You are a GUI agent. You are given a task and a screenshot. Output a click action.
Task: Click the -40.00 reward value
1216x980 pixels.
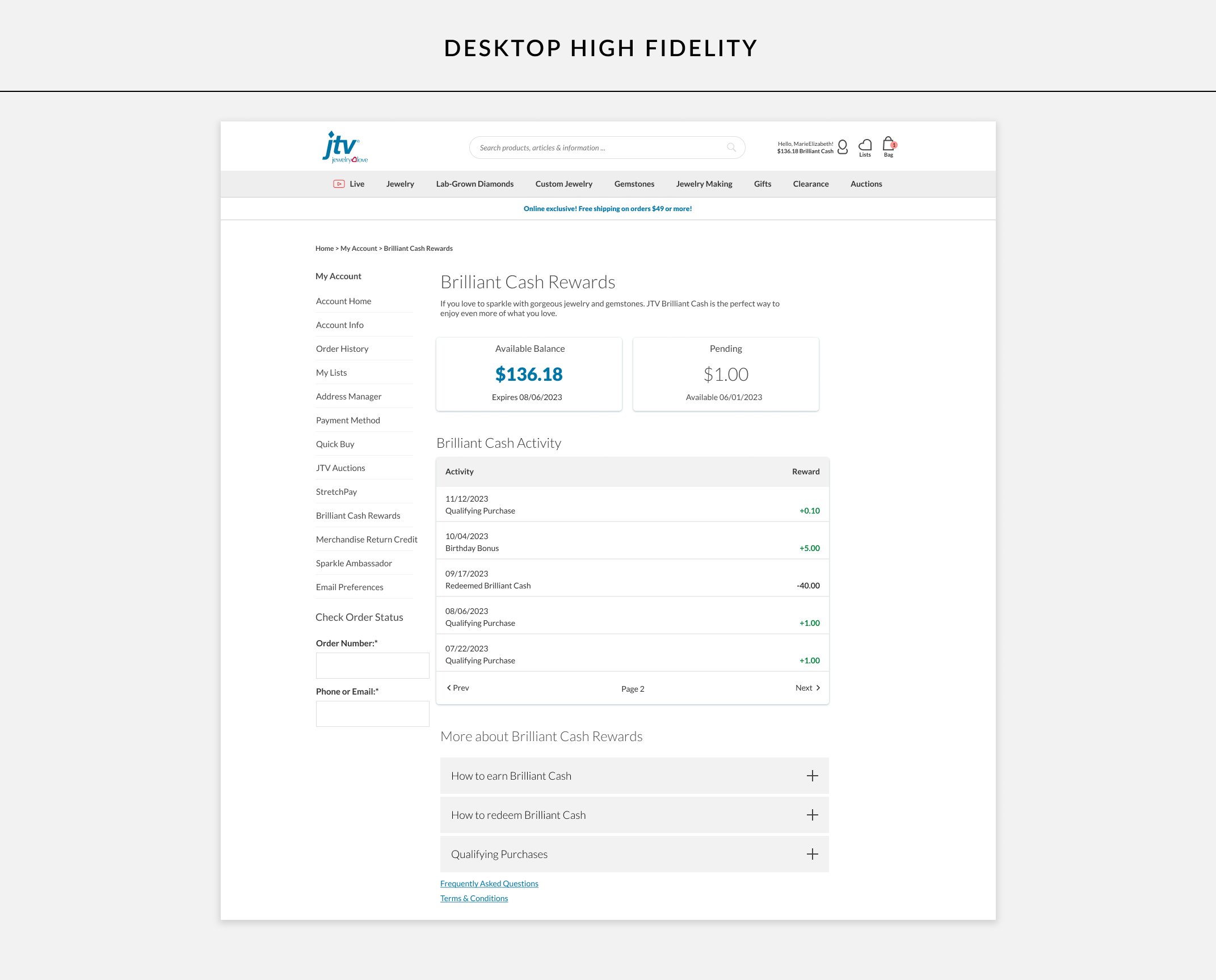point(808,586)
